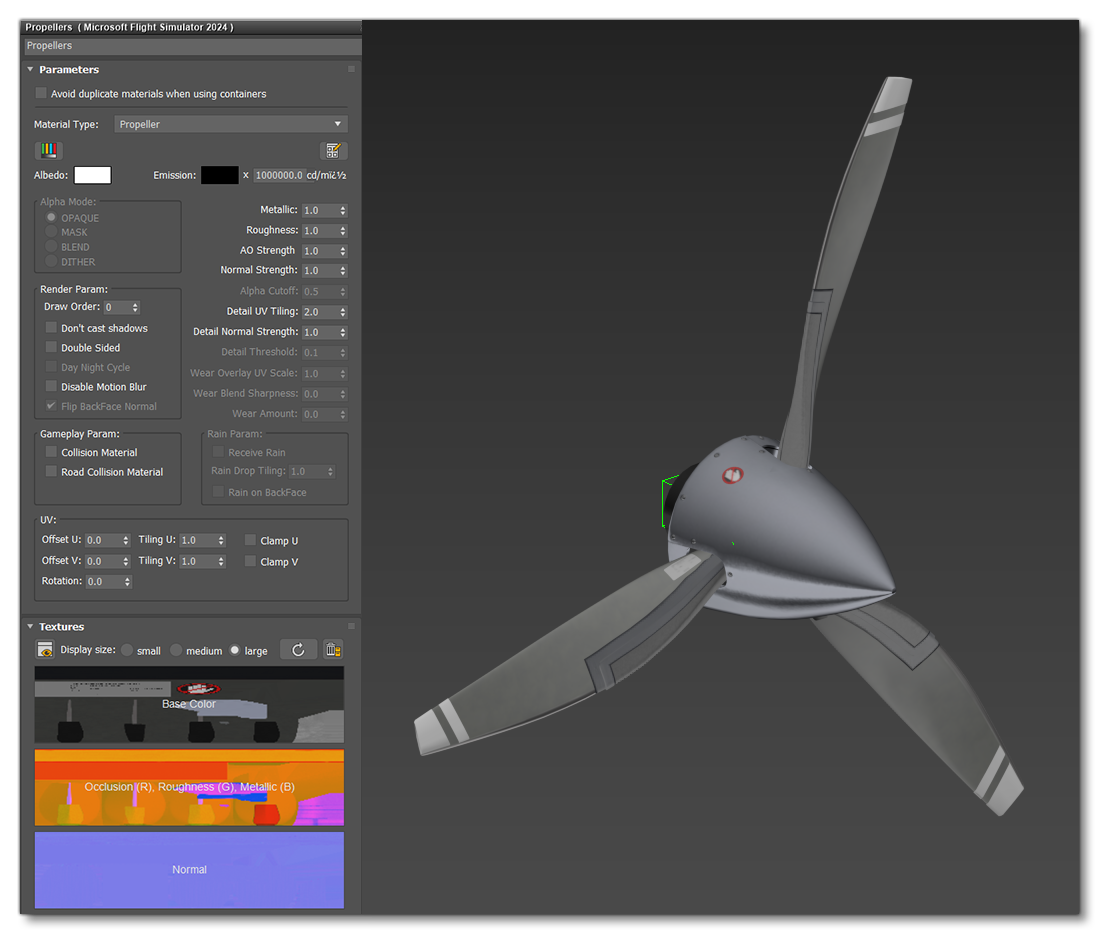
Task: Collapse the Textures rollout
Action: (30, 626)
